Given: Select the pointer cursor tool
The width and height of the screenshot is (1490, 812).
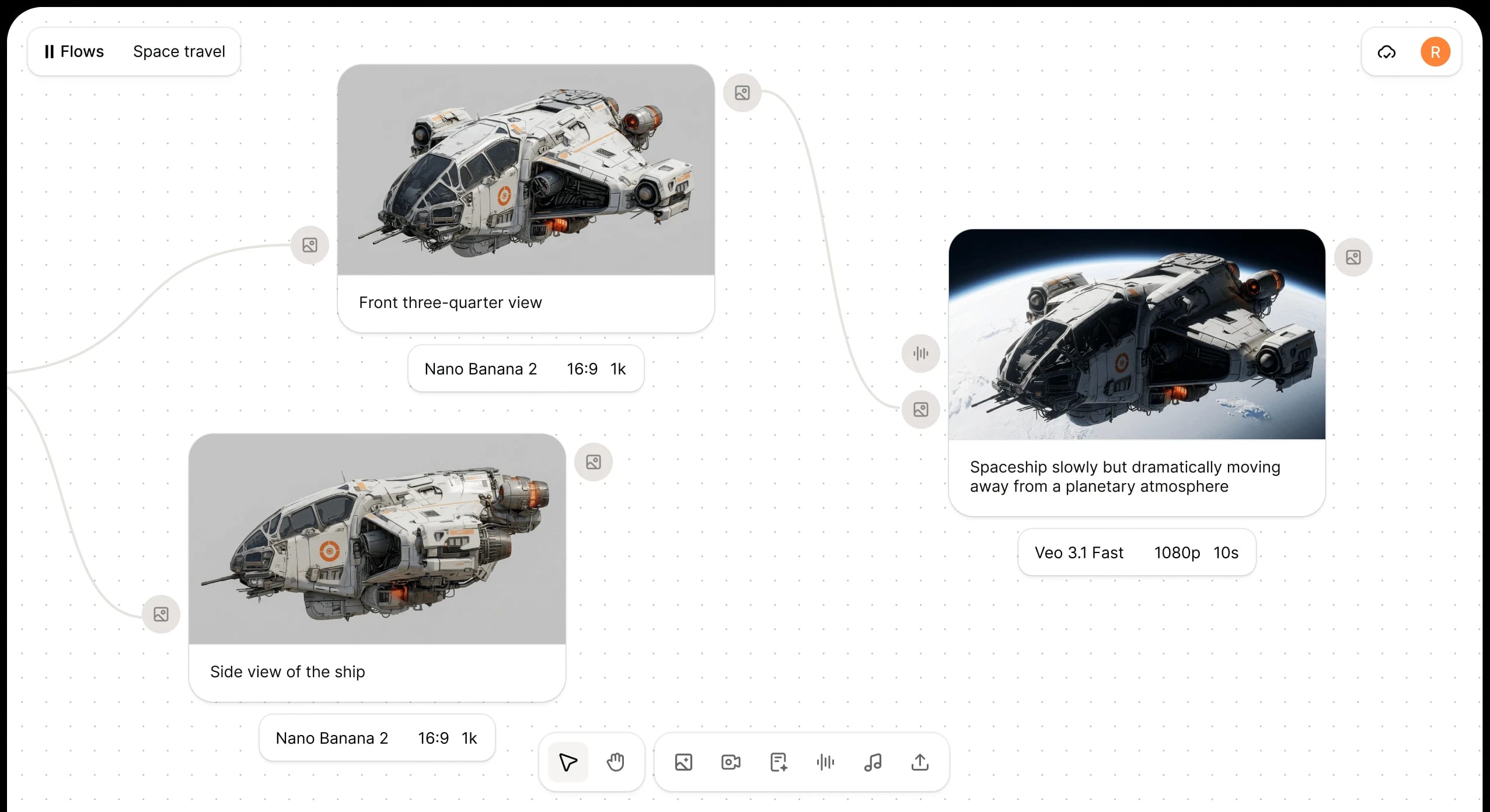Looking at the screenshot, I should click(567, 762).
